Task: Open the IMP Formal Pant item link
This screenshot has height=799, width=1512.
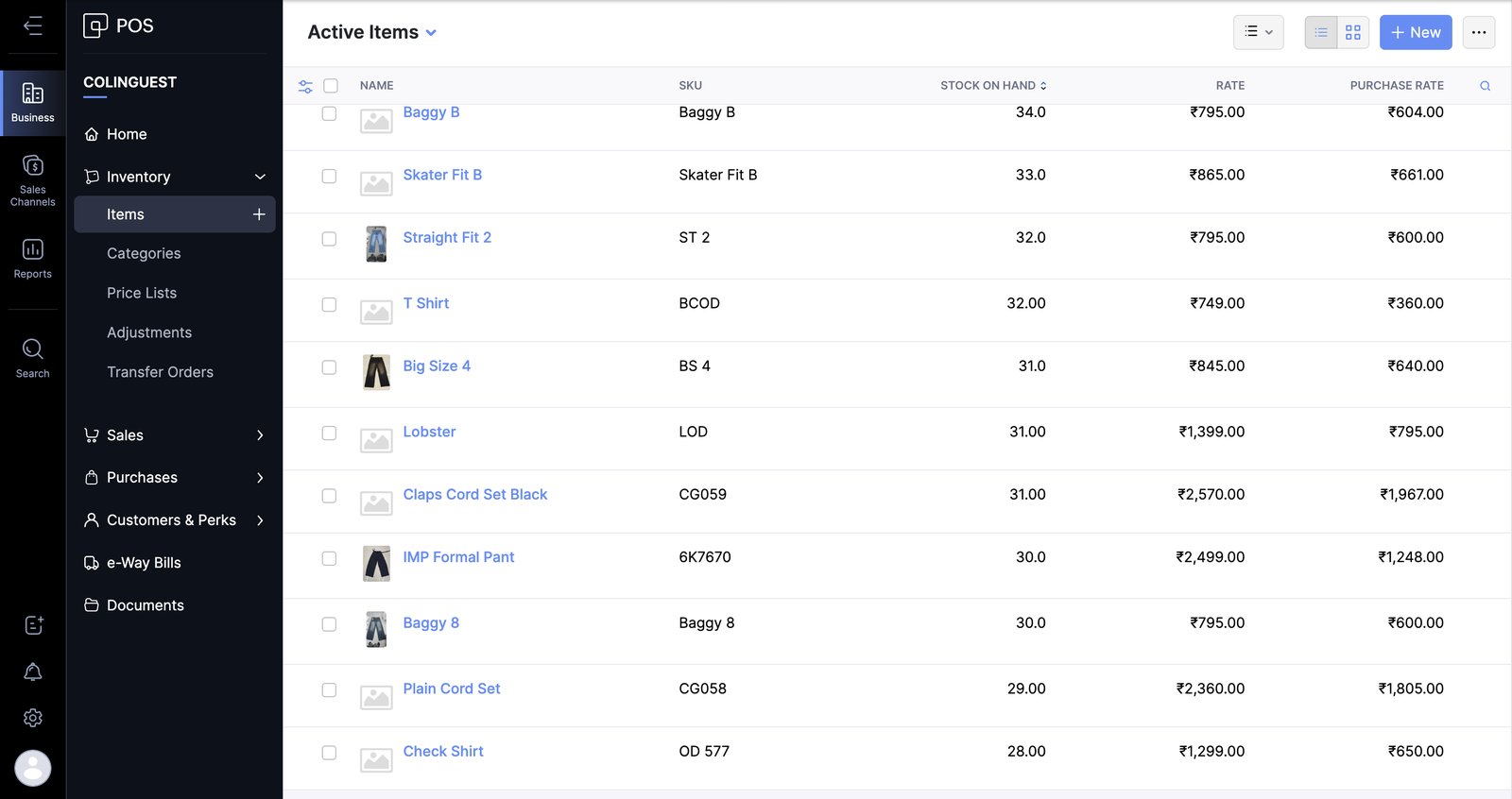Action: click(x=458, y=557)
